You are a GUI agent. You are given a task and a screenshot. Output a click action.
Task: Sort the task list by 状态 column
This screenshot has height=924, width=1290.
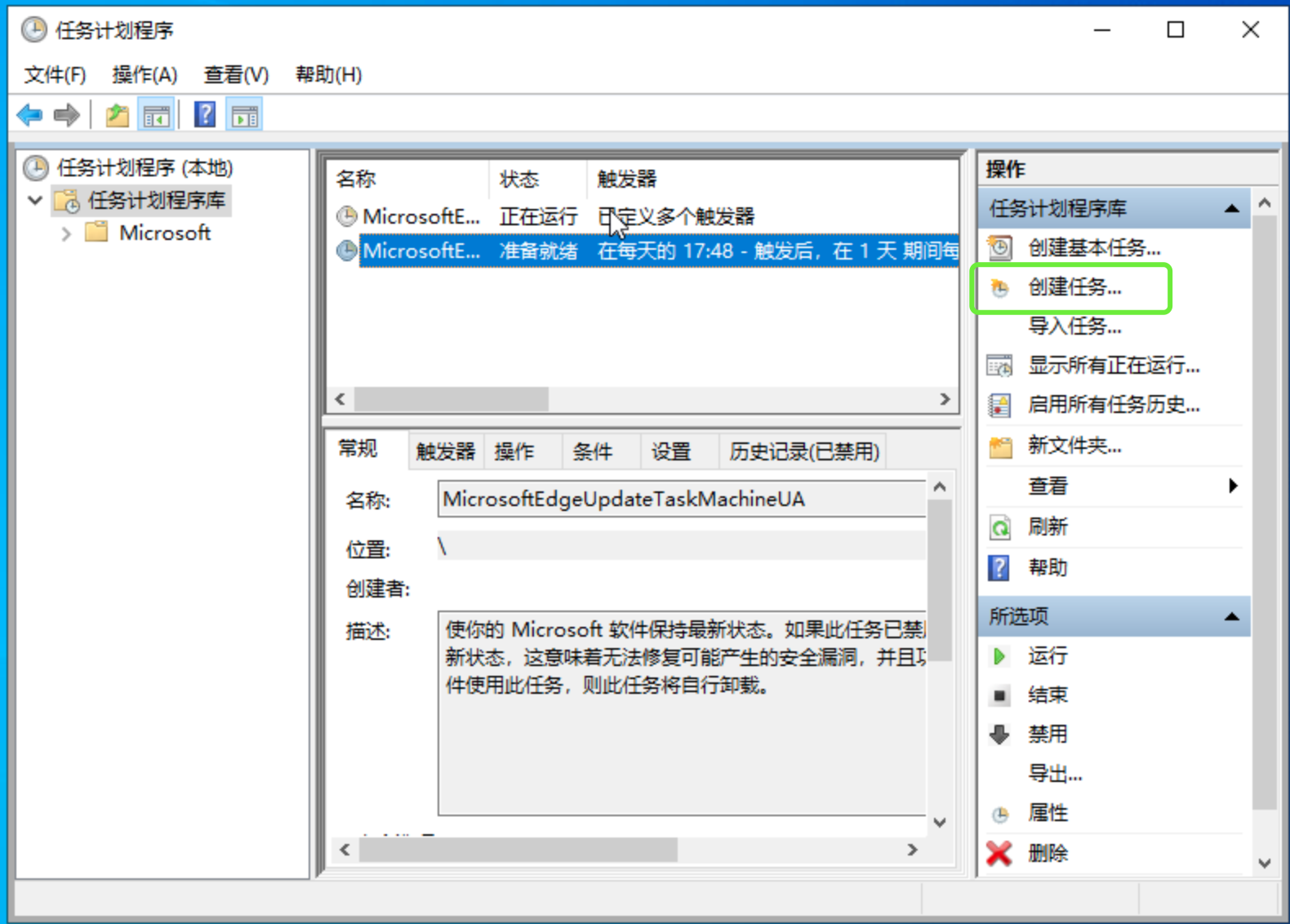coord(537,179)
